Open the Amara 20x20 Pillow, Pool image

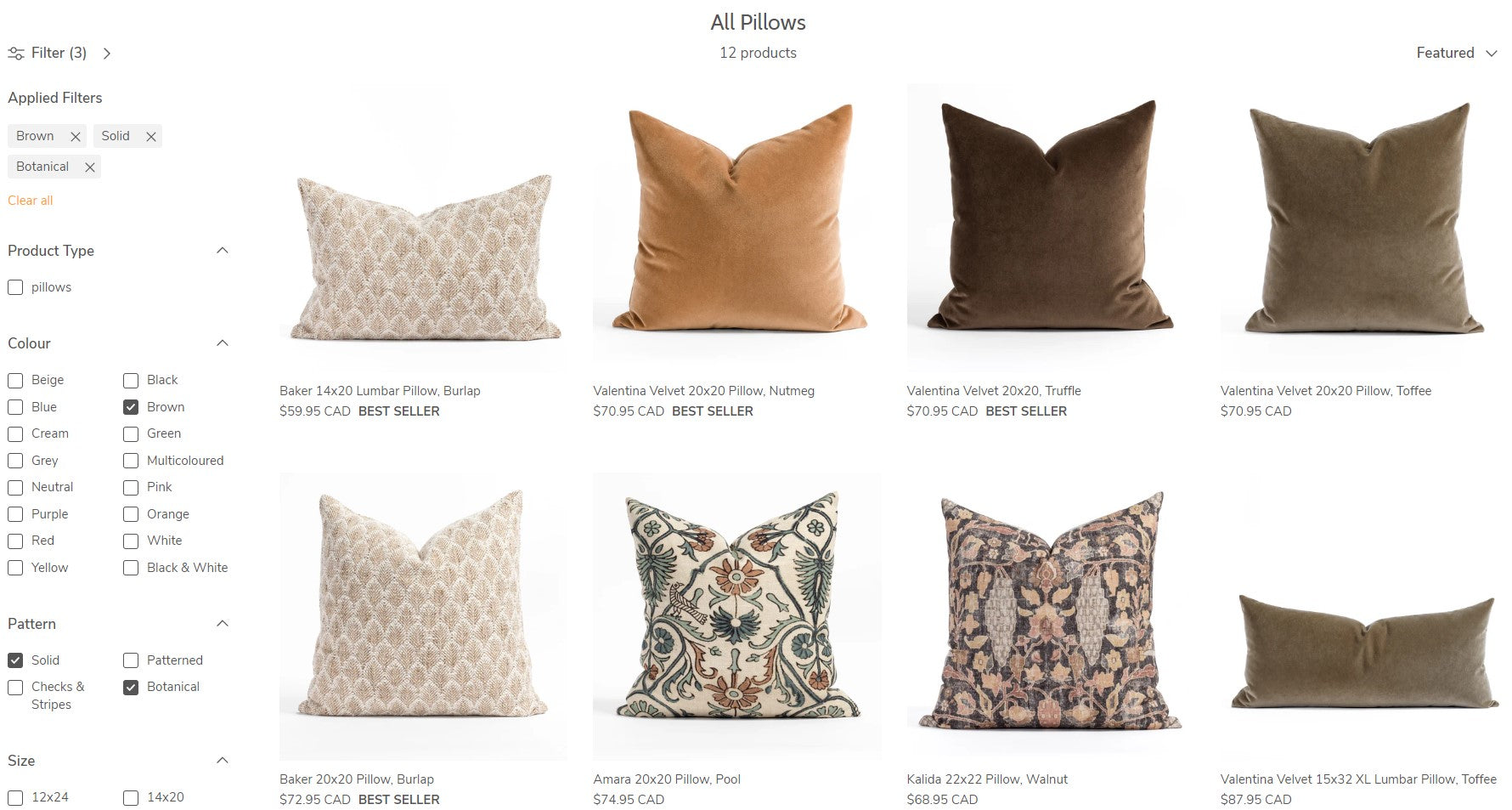pyautogui.click(x=736, y=616)
